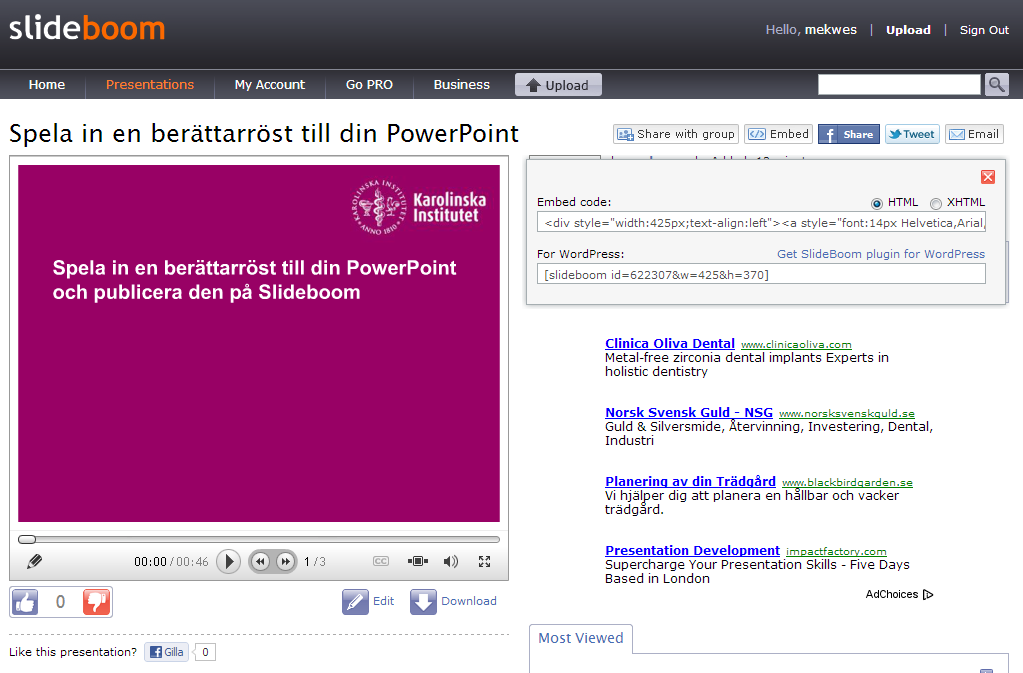Open the Norsk Svensk Guld - NSG ad
Viewport: 1023px width, 673px height.
tap(688, 413)
